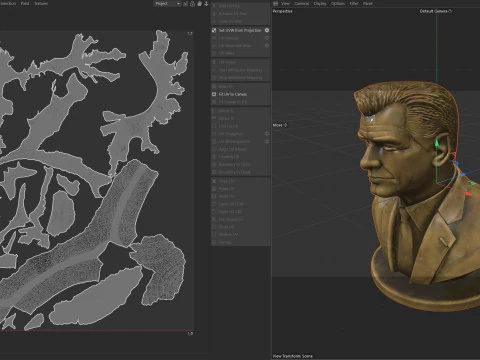
Task: Click the down-arrow icon right of Project dropdown
Action: click(206, 4)
